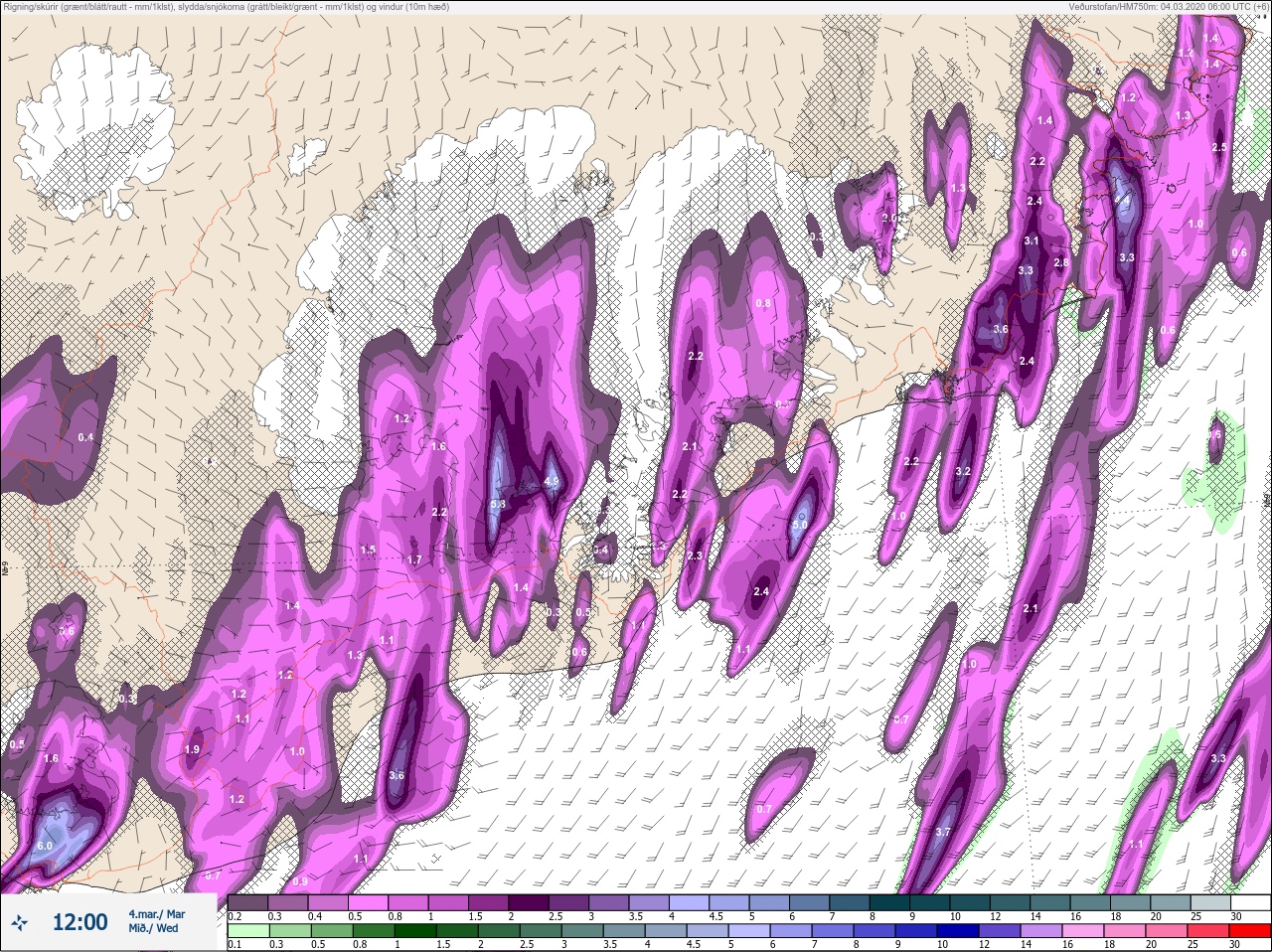Click the 2.5 precipitation value on the map

pos(1220,147)
